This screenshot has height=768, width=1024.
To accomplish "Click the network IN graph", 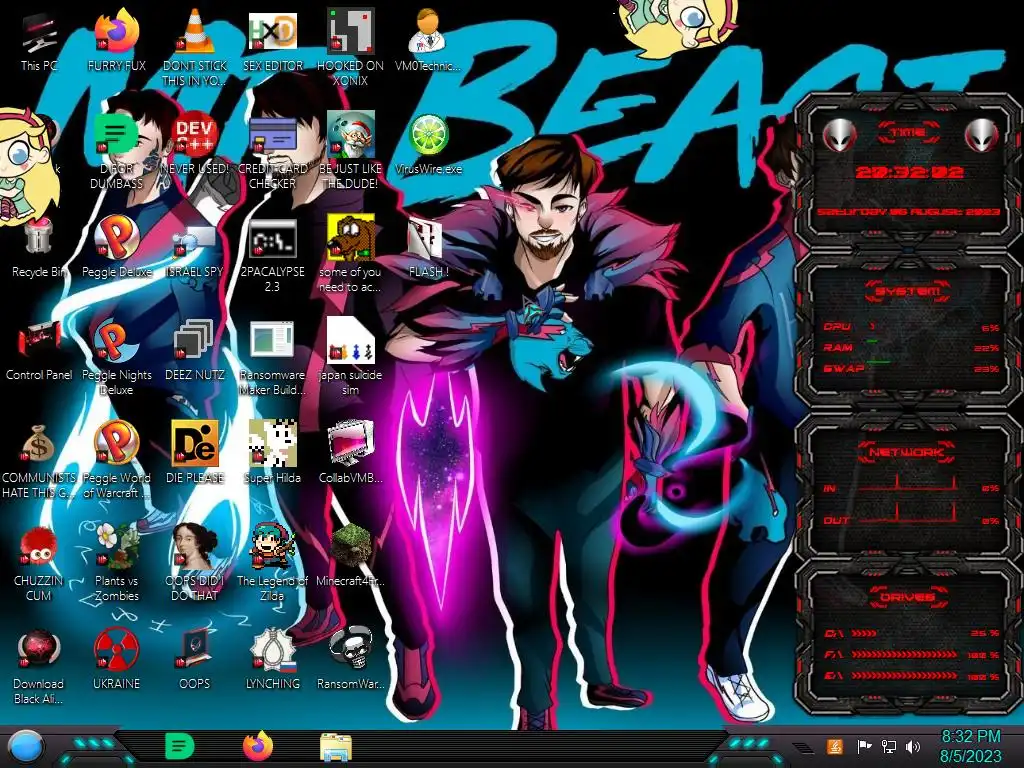I will 908,485.
